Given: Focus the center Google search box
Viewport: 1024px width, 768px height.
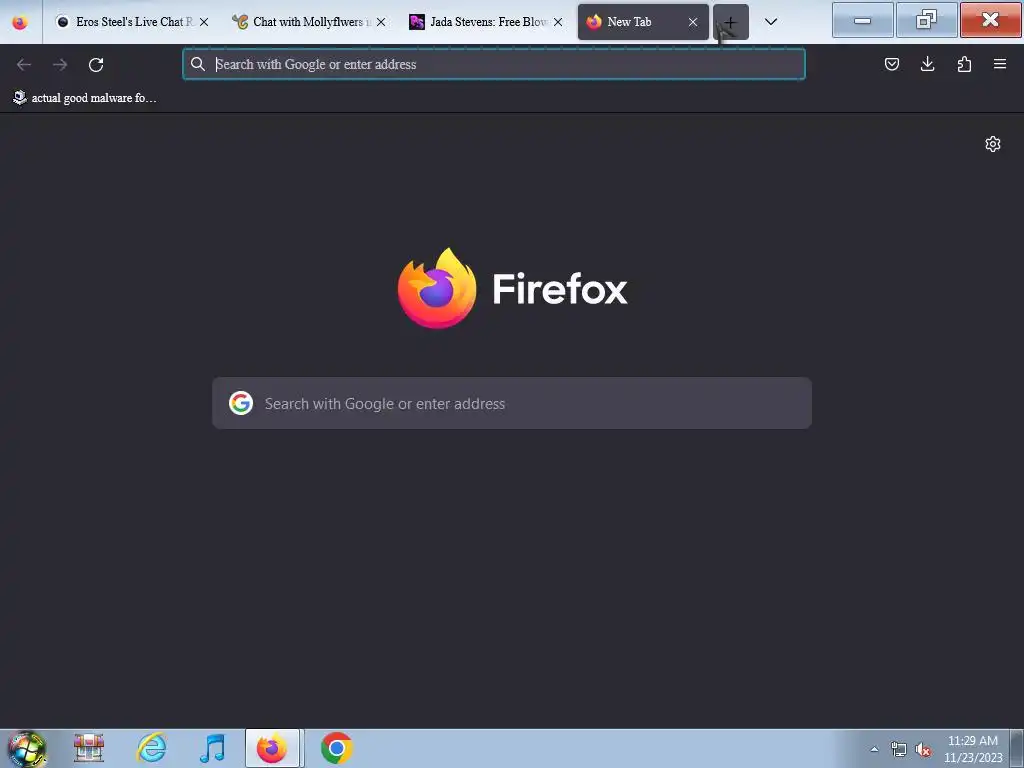Looking at the screenshot, I should click(512, 403).
